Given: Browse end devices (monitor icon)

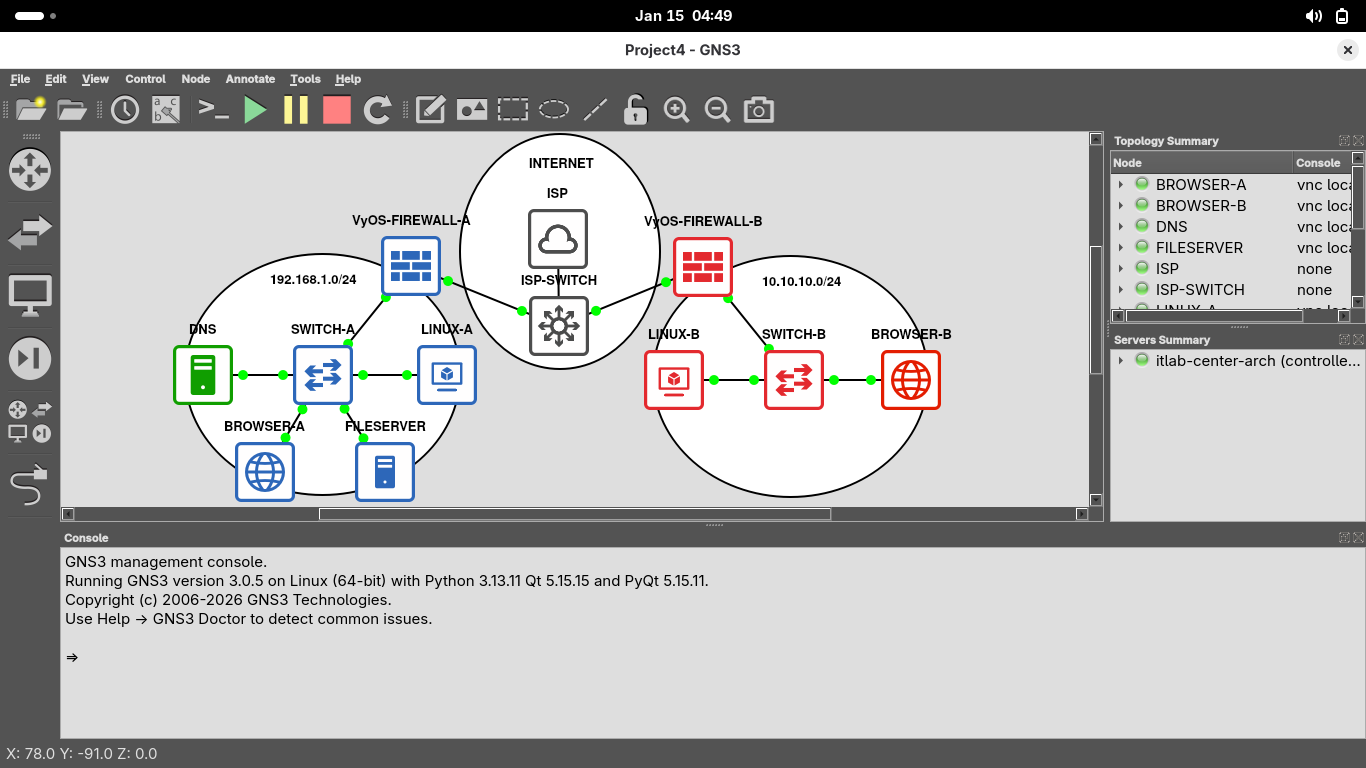Looking at the screenshot, I should 29,295.
